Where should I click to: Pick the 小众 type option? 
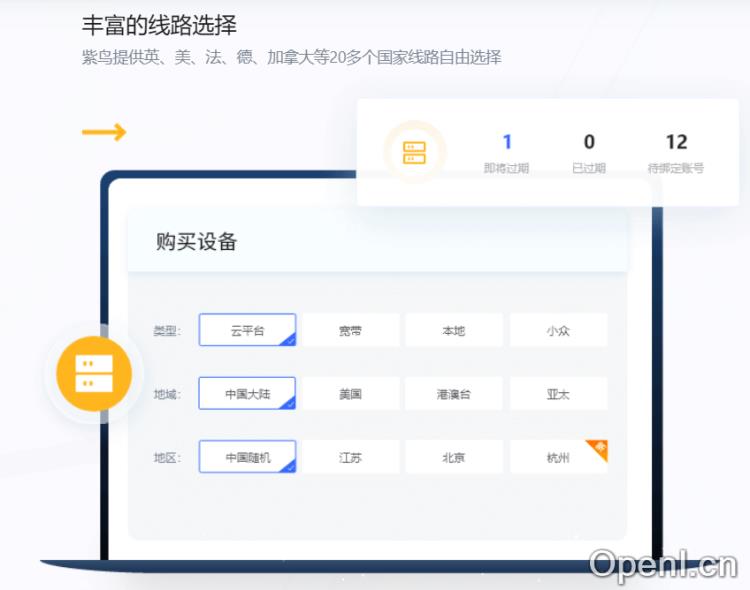tap(558, 330)
